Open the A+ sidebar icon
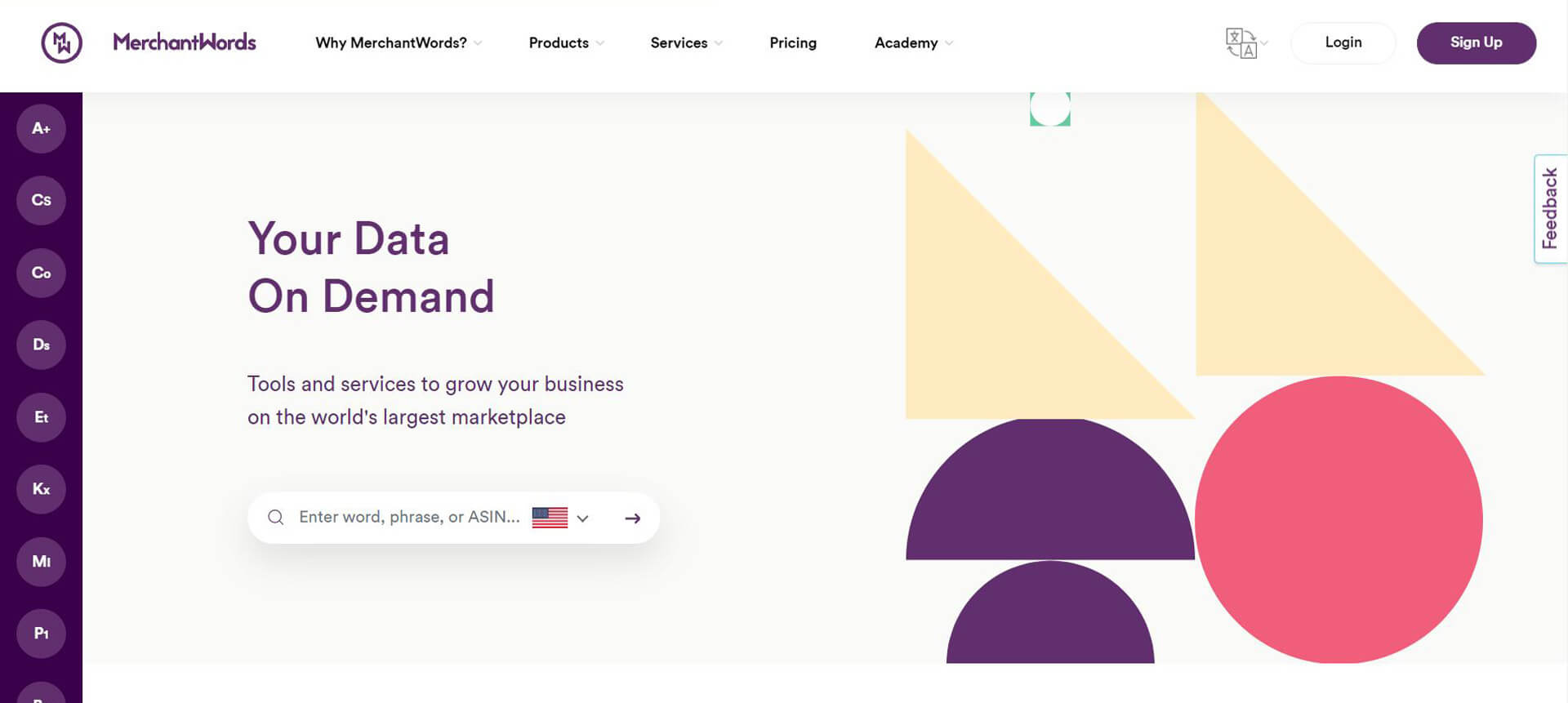 tap(41, 129)
